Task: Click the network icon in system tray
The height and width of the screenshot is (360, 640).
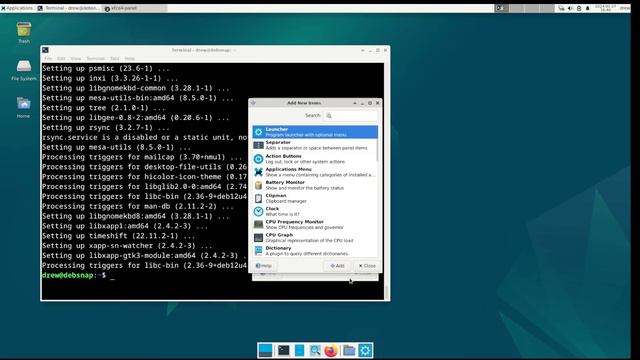Action: click(561, 8)
